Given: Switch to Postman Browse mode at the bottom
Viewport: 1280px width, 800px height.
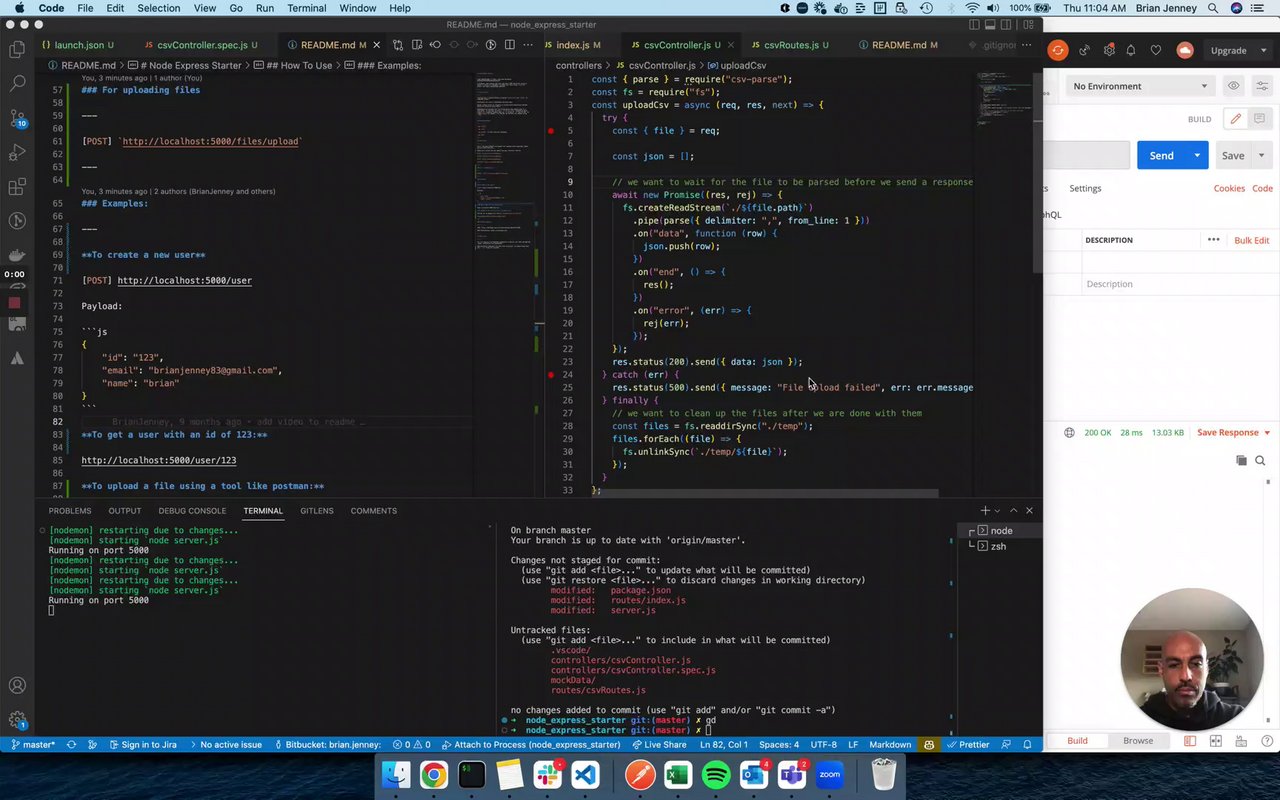Looking at the screenshot, I should pyautogui.click(x=1138, y=741).
